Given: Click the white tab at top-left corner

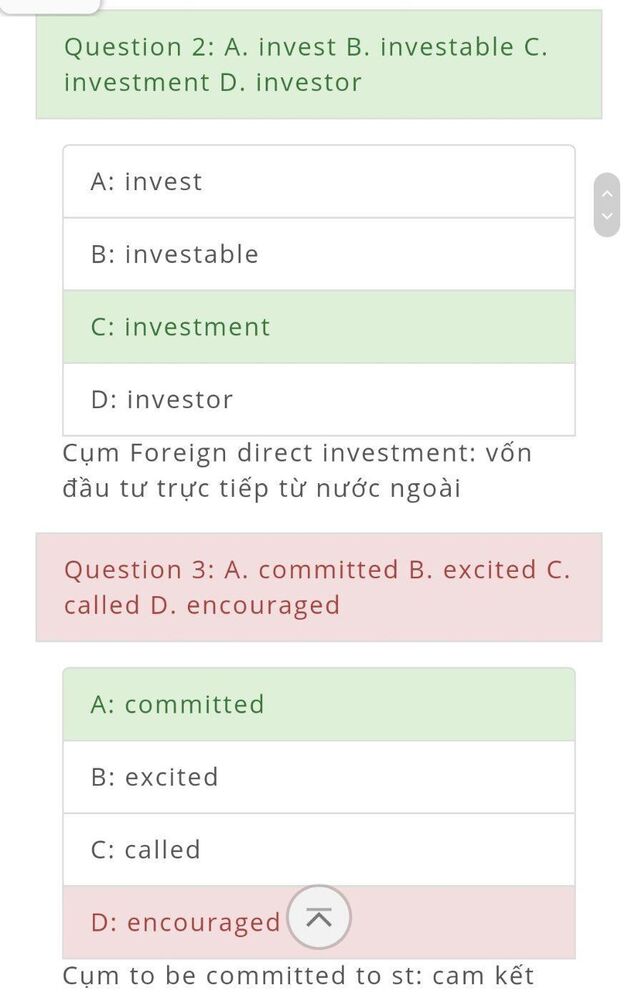Looking at the screenshot, I should click(x=50, y=6).
